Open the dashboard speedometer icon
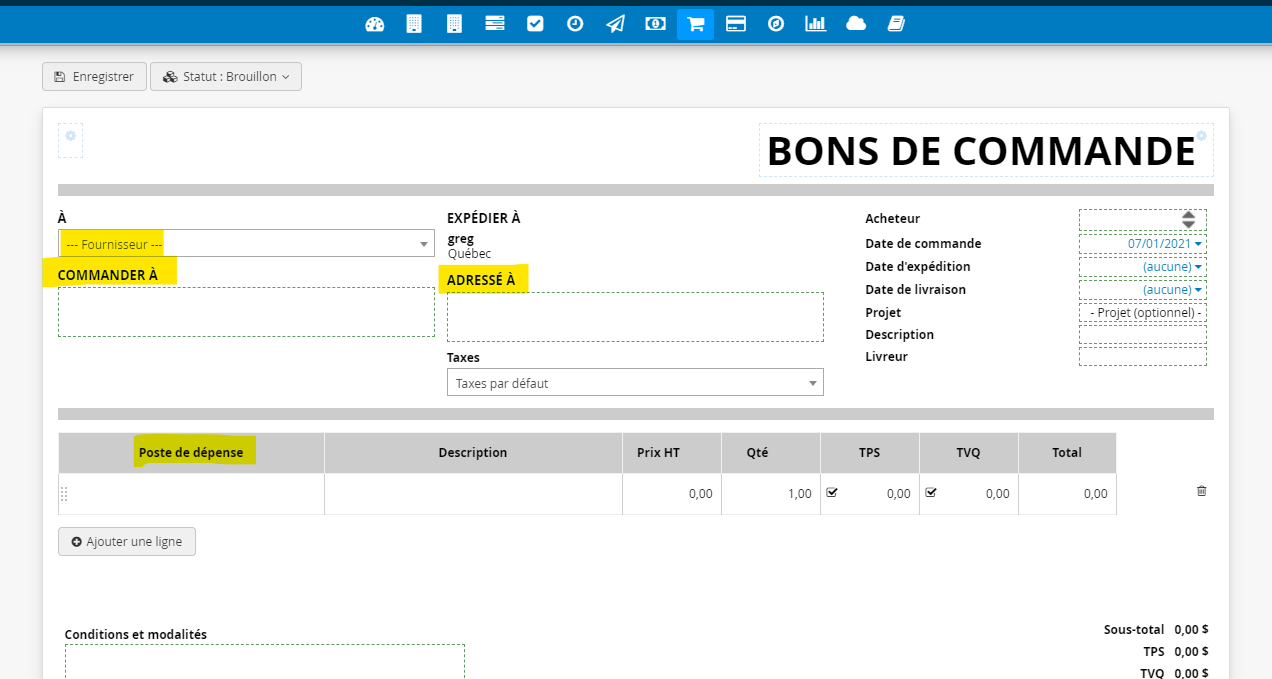The width and height of the screenshot is (1272, 679). (x=374, y=23)
